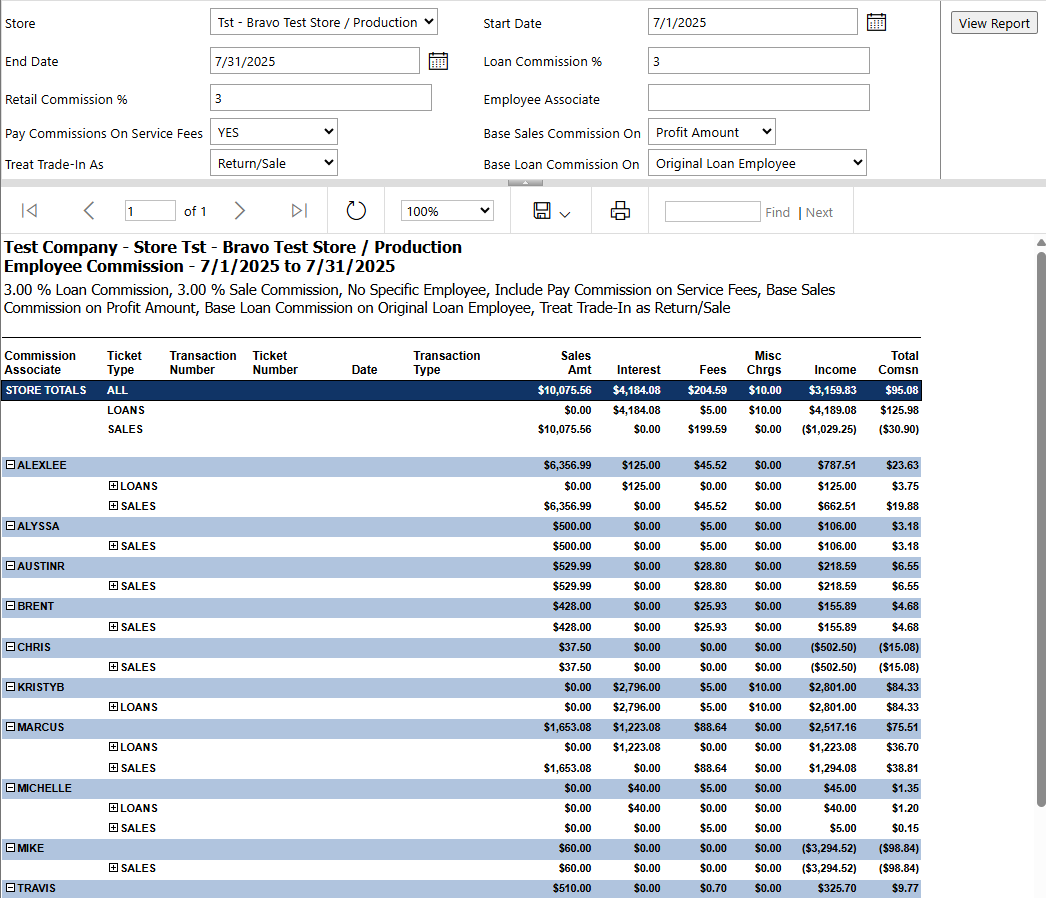The height and width of the screenshot is (898, 1046).
Task: Open Treat Trade-In As dropdown
Action: 274,163
